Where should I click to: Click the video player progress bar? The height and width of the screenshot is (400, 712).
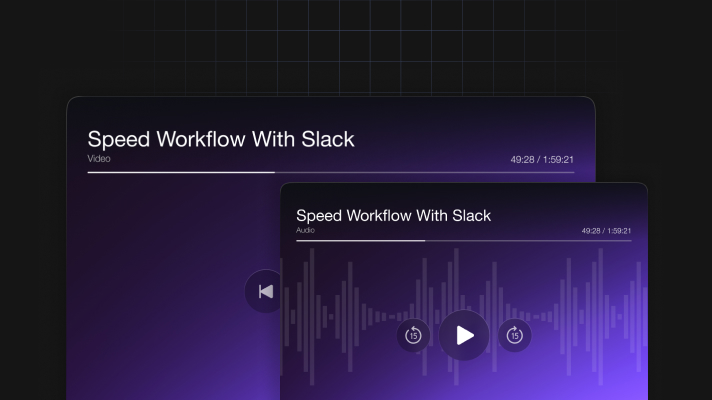(330, 172)
